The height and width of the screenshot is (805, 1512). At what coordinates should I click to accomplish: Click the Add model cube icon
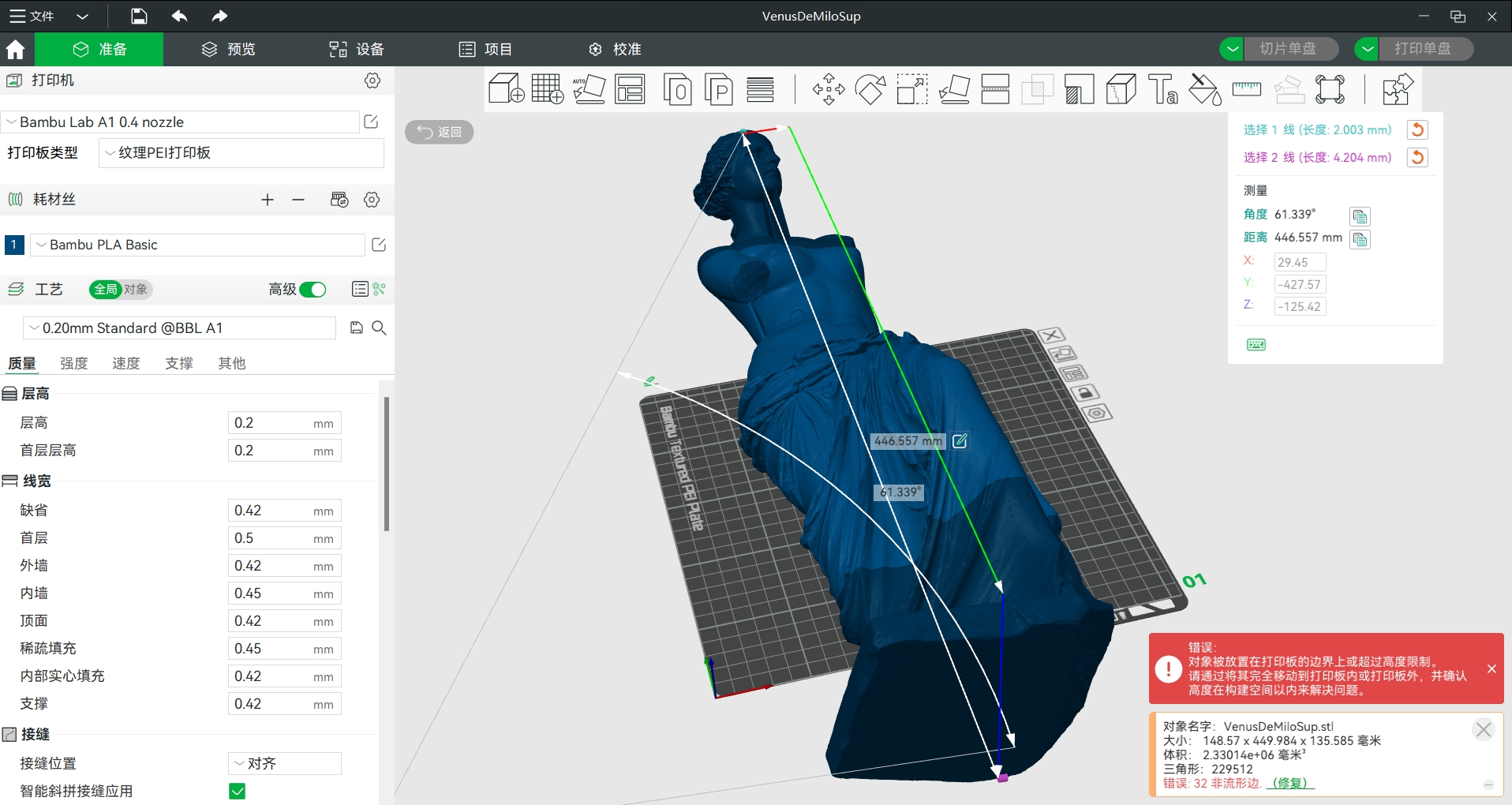point(506,88)
